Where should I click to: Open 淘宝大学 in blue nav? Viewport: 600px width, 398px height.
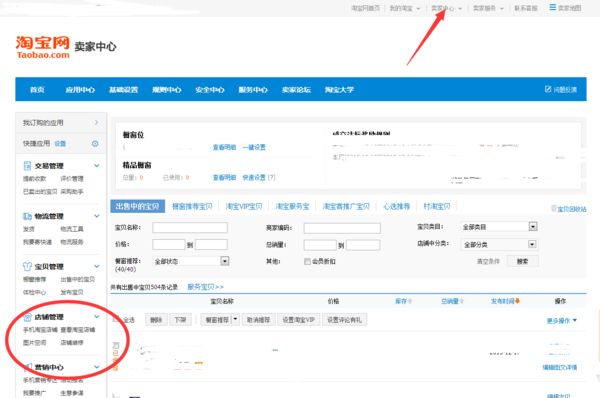[339, 90]
